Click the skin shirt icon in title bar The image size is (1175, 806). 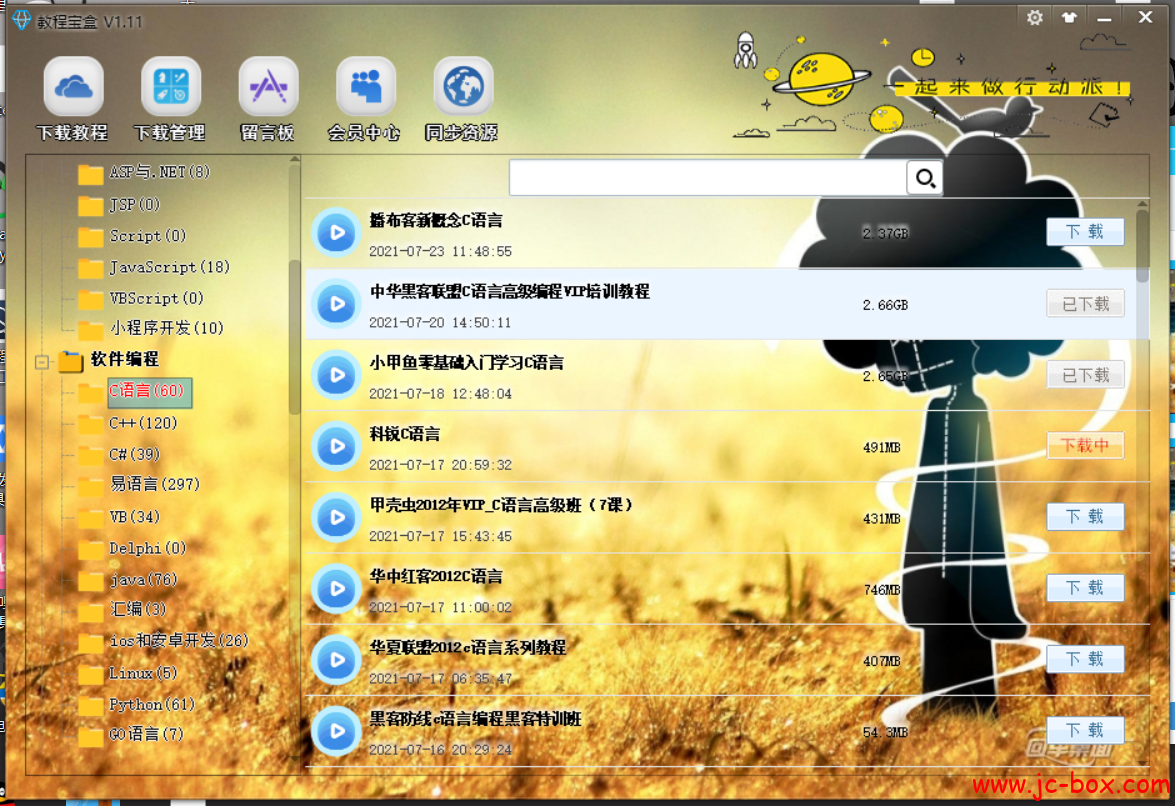click(x=1069, y=17)
